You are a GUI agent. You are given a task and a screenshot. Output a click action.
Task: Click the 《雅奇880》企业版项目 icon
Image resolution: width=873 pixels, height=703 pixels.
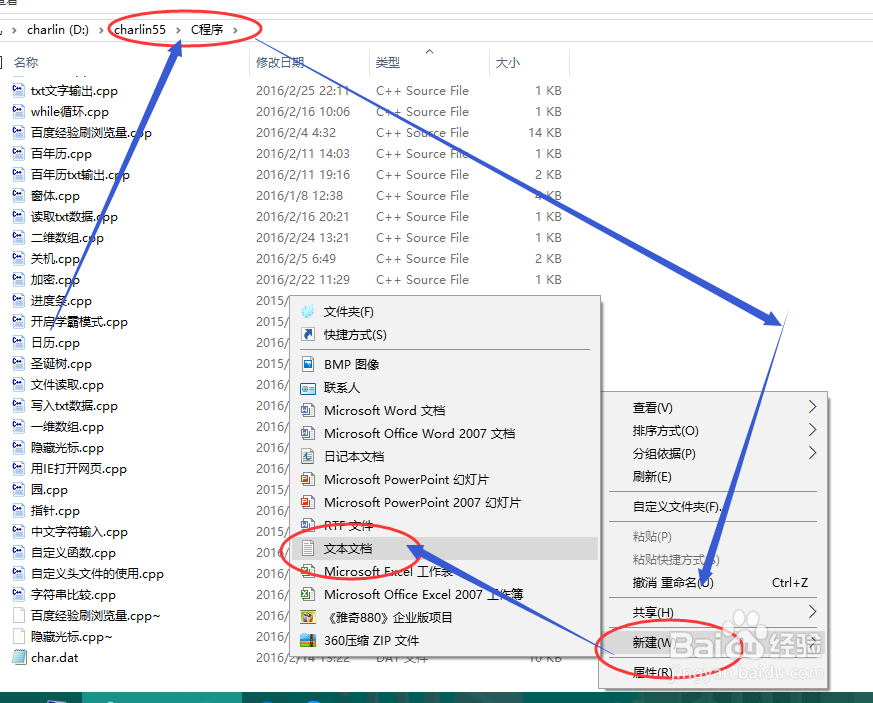click(308, 617)
